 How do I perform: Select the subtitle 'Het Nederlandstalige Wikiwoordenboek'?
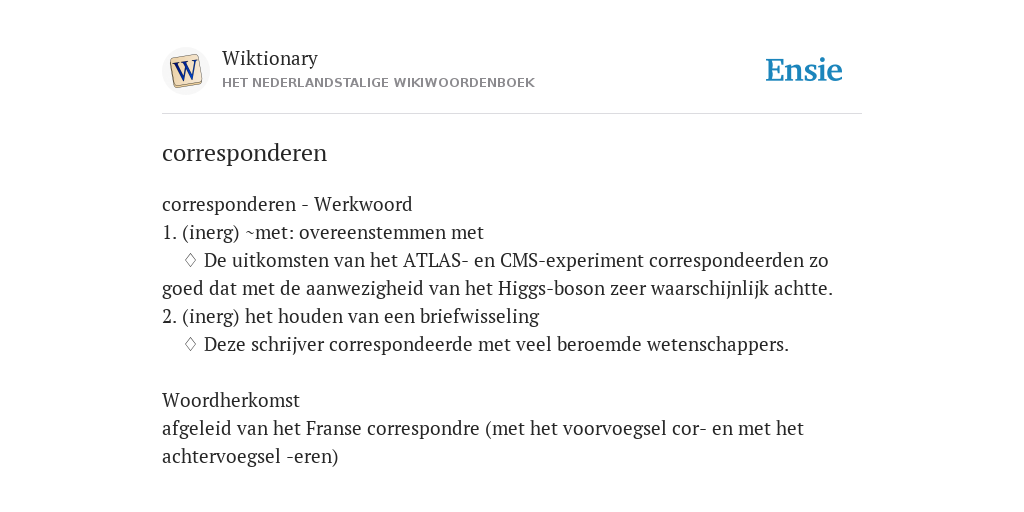tap(378, 83)
